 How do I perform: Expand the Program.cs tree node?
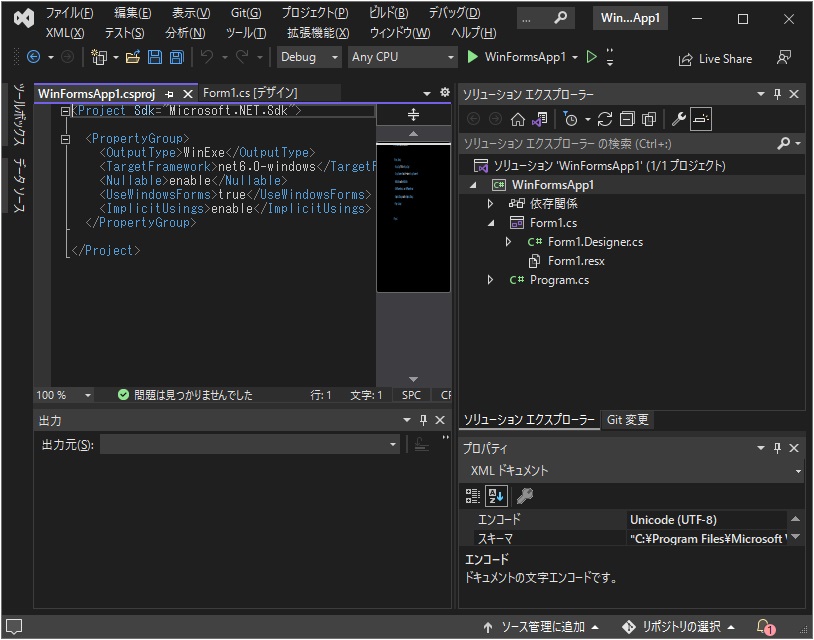coord(490,280)
